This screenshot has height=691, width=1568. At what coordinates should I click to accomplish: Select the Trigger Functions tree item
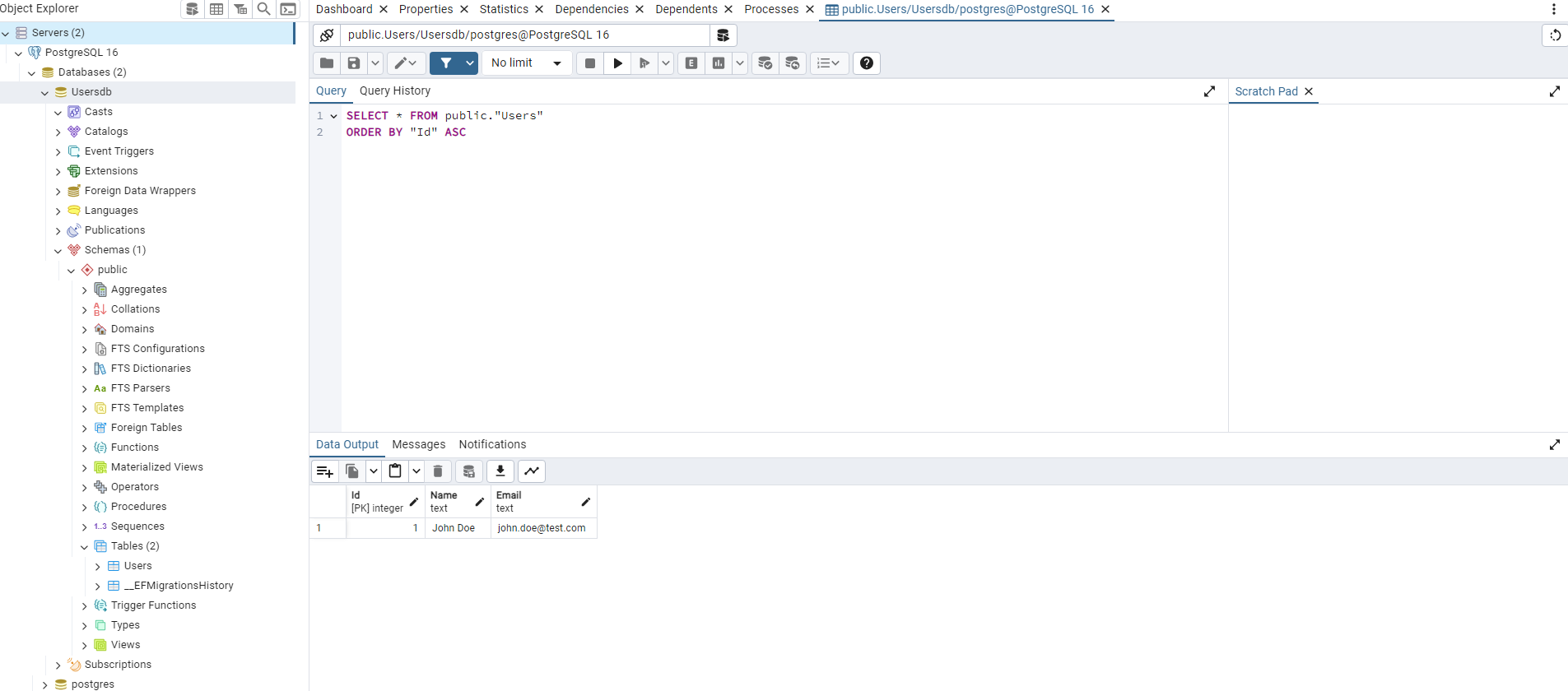tap(154, 605)
